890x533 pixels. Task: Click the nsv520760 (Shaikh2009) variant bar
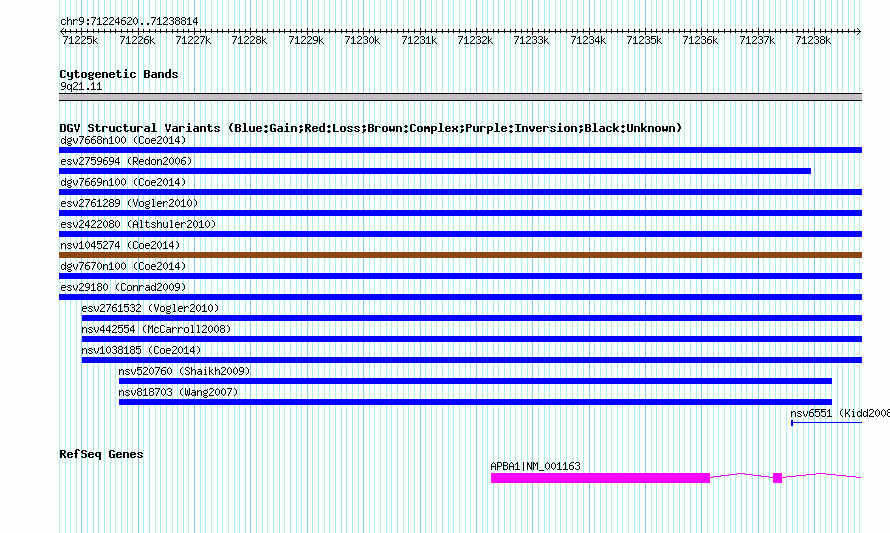(475, 381)
